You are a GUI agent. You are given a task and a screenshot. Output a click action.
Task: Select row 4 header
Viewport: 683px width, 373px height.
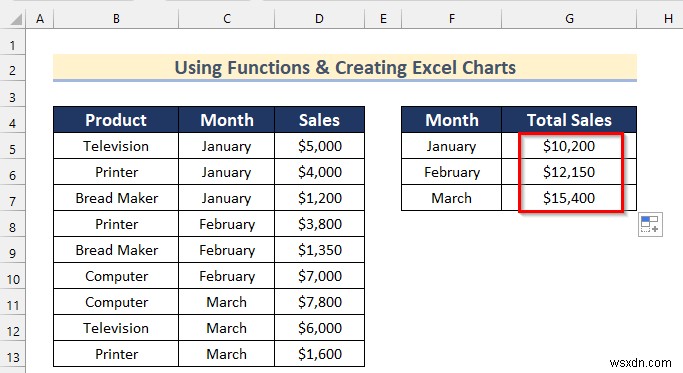tap(13, 120)
